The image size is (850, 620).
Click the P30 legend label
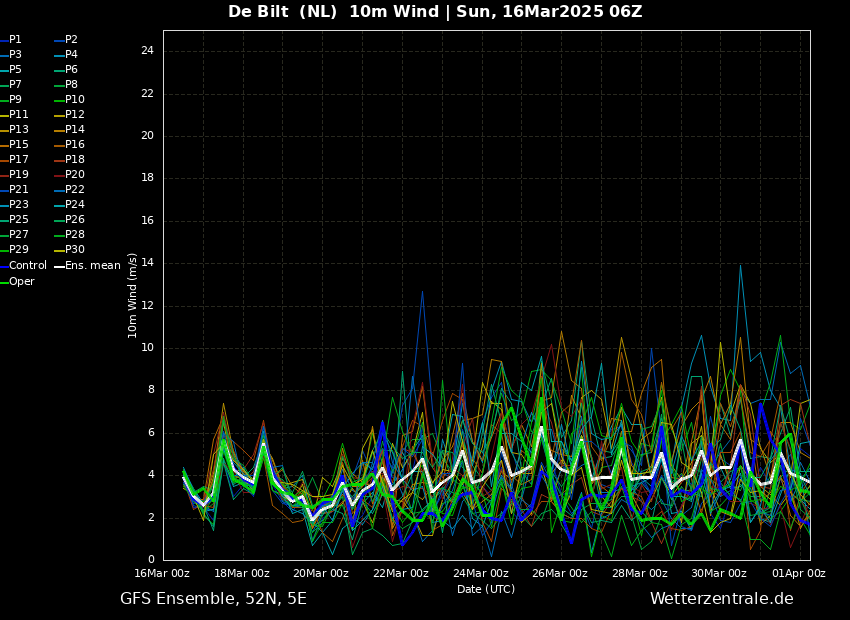pos(75,250)
